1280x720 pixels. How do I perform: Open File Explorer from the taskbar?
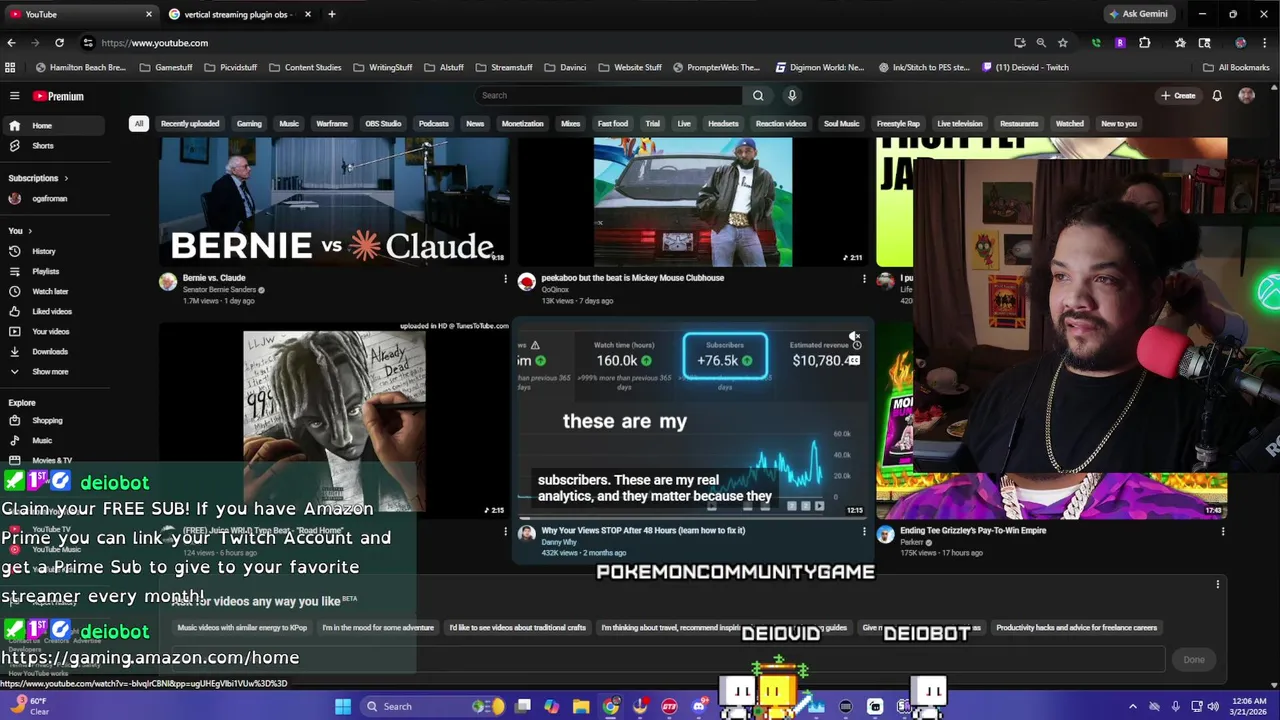point(581,706)
